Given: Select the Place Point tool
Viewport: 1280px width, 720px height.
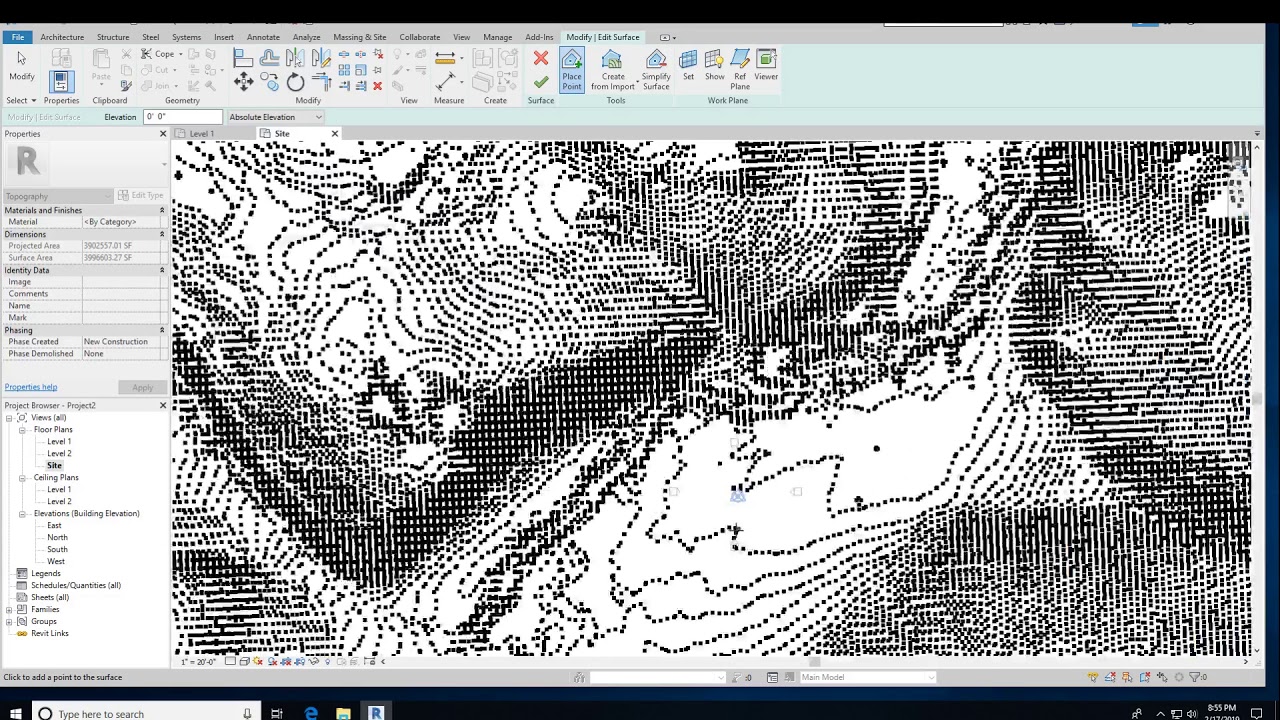Looking at the screenshot, I should pos(572,70).
